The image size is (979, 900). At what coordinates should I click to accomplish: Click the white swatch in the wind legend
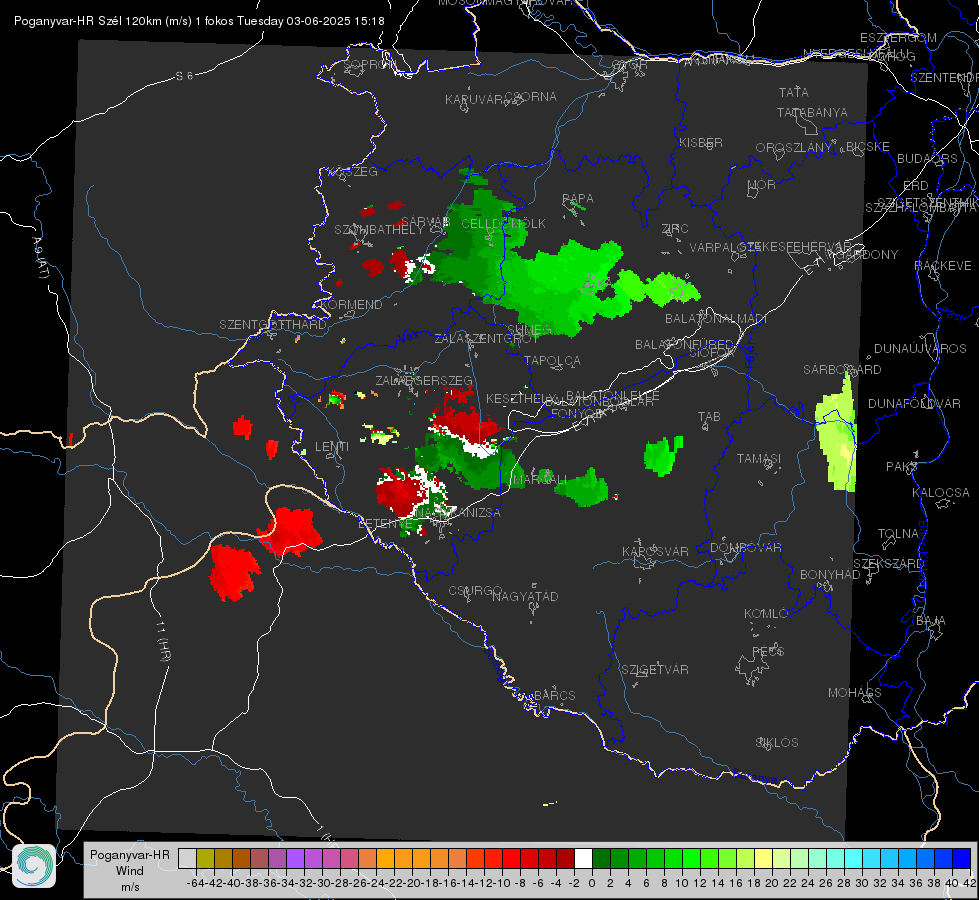click(583, 858)
